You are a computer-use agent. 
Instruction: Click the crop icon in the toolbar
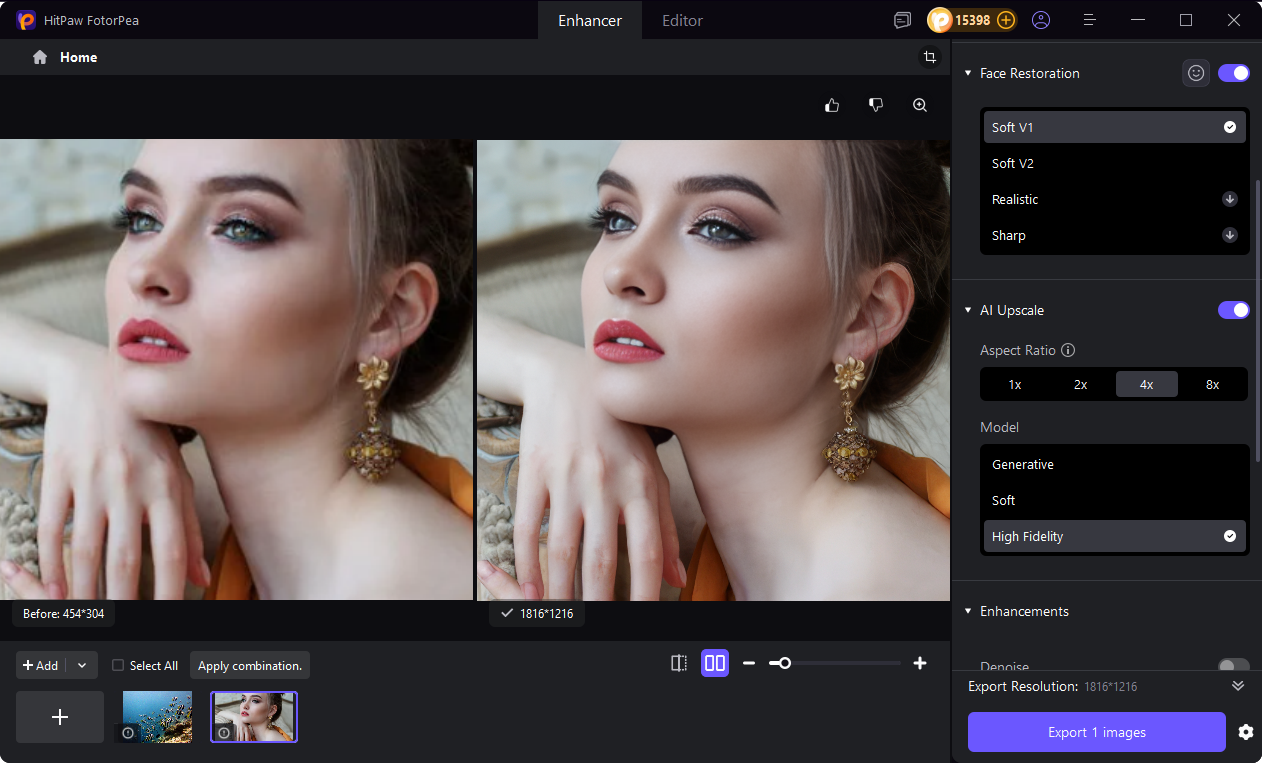(x=930, y=57)
